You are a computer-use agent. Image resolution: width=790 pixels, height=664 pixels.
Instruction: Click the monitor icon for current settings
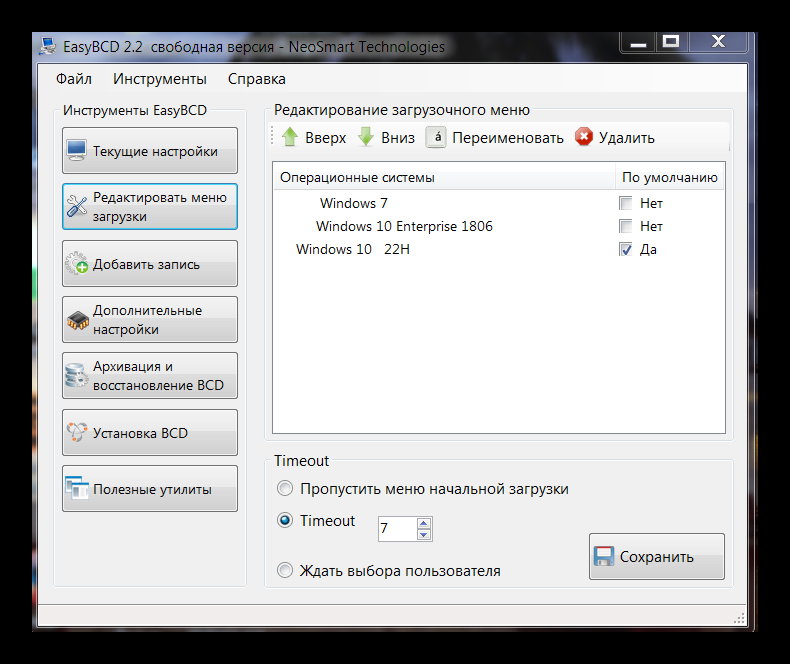(76, 151)
